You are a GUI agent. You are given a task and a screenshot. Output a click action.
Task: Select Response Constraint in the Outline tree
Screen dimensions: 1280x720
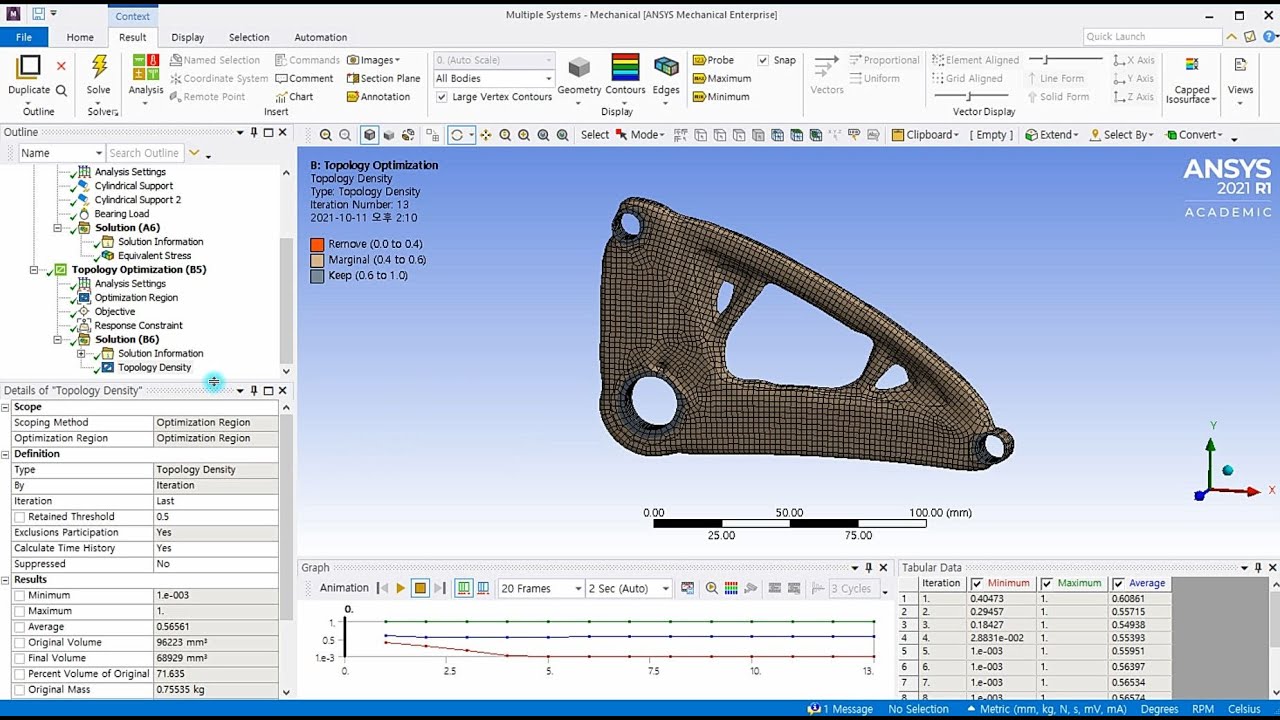pyautogui.click(x=138, y=326)
